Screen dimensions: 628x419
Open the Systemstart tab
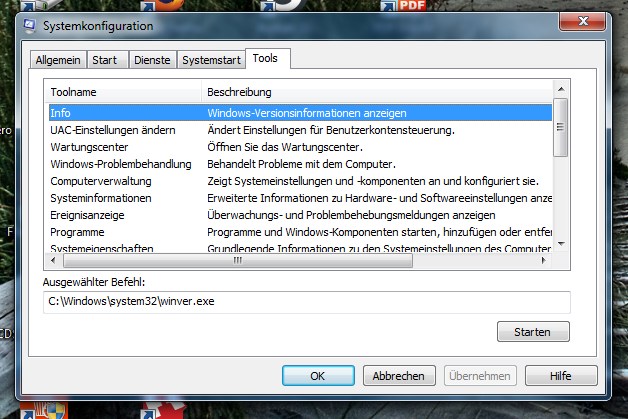click(211, 60)
